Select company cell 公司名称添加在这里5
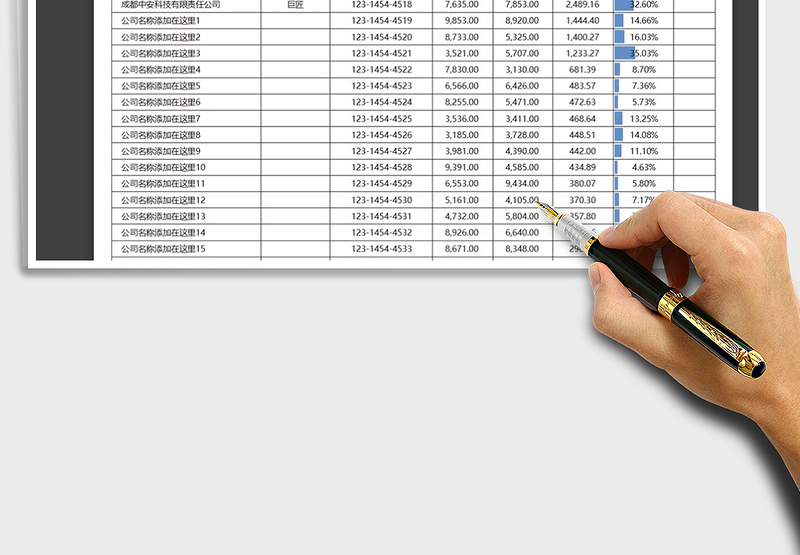Viewport: 800px width, 555px height. (x=186, y=86)
